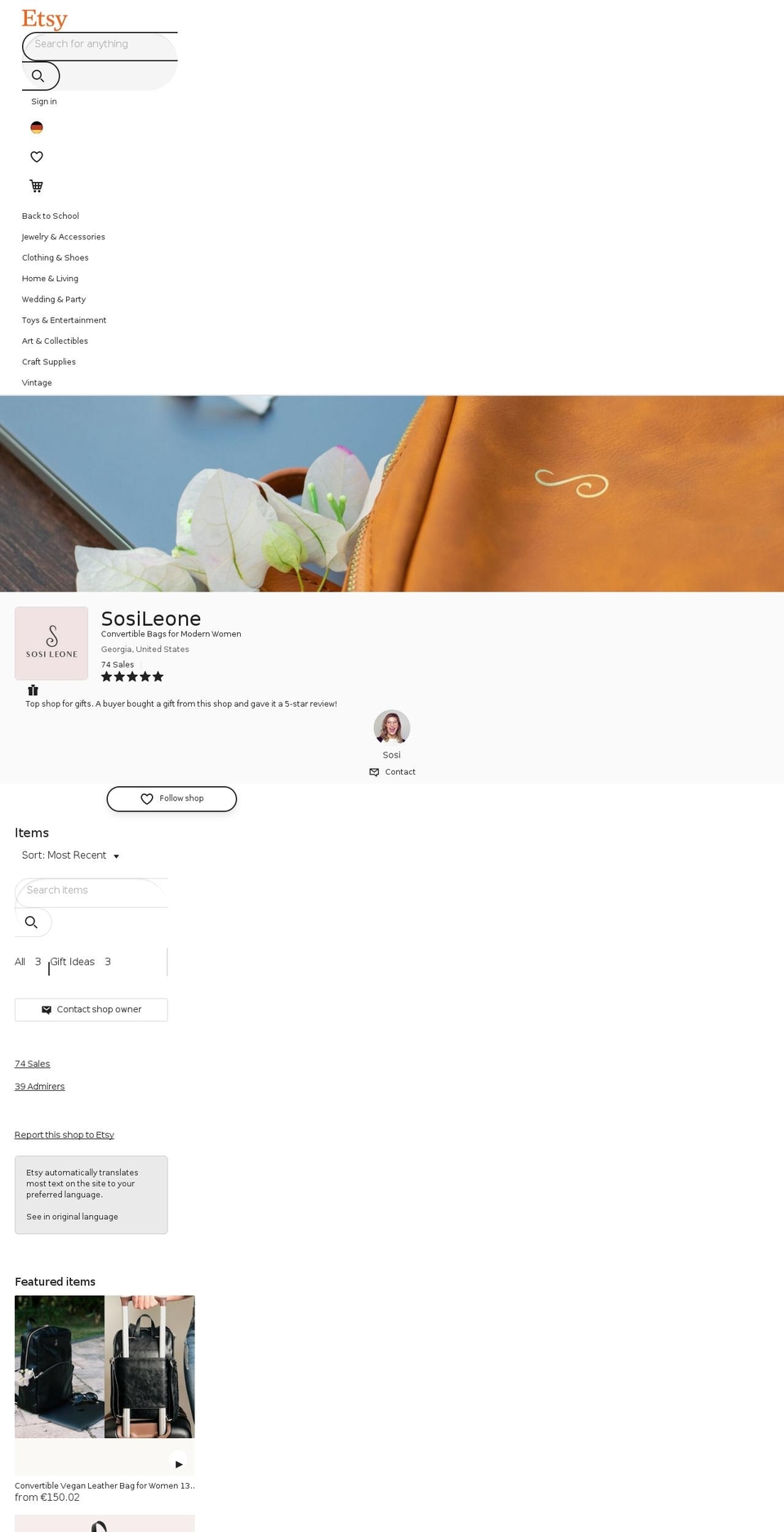Open Convertible Vegan Leather Bag listing title
Viewport: 784px width, 1532px height.
pyautogui.click(x=105, y=1485)
